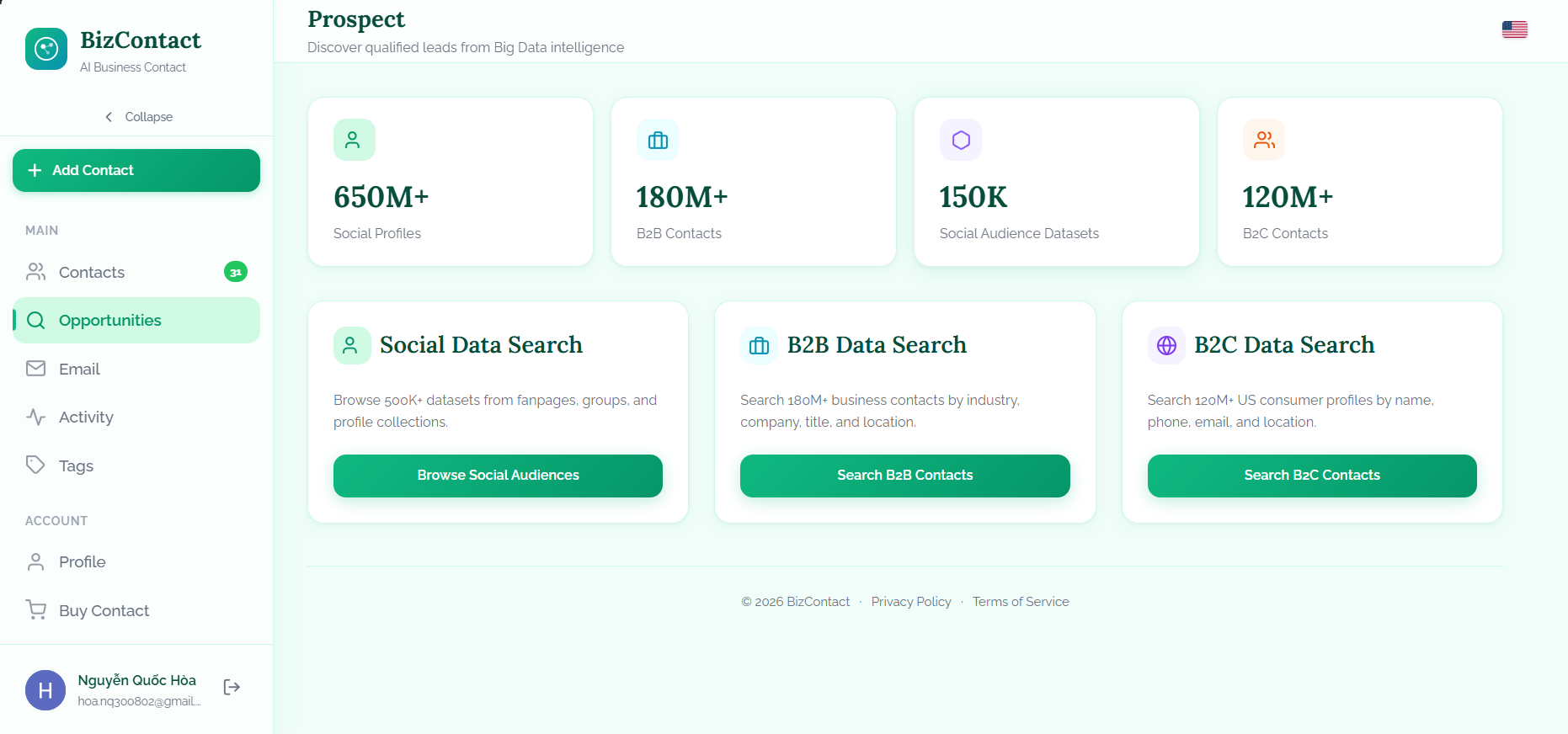1568x734 pixels.
Task: Open the Terms of Service link
Action: point(1021,602)
